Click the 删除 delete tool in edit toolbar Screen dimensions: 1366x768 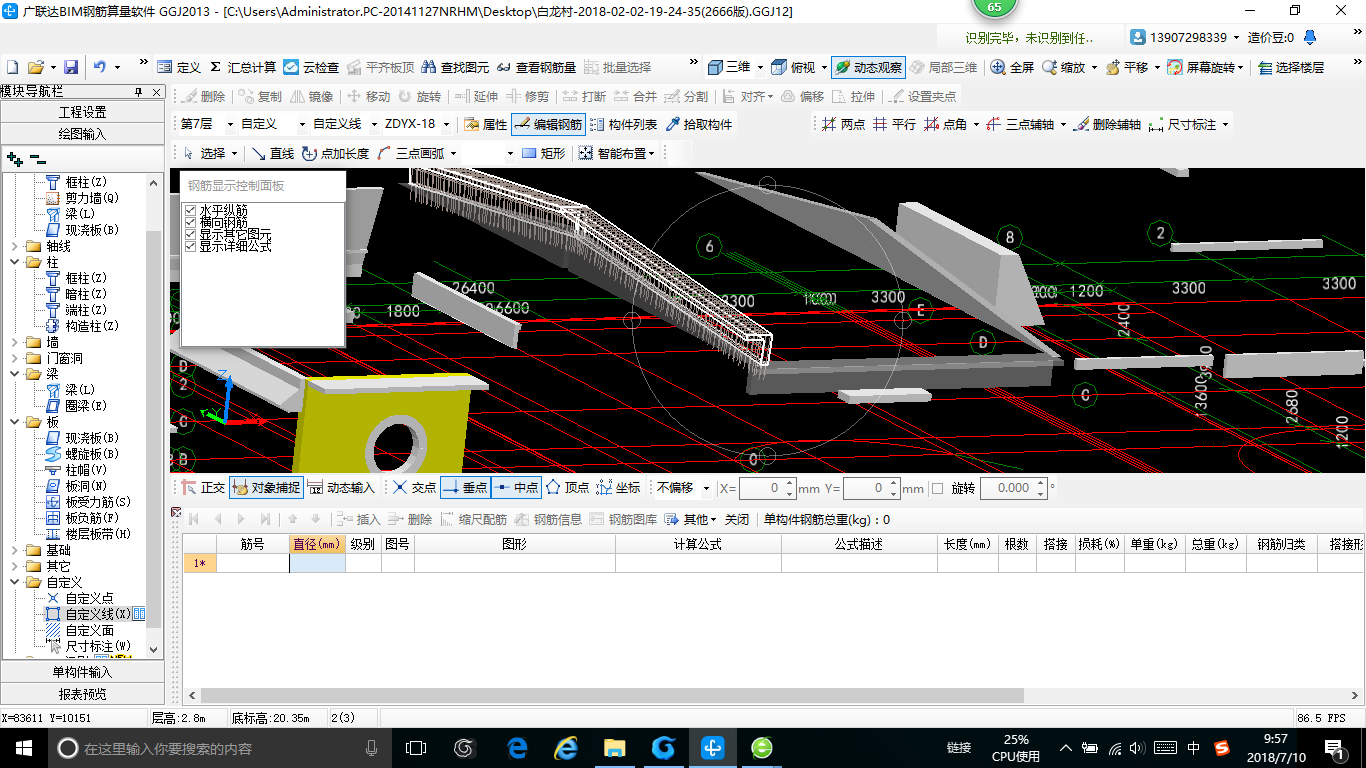(x=204, y=96)
